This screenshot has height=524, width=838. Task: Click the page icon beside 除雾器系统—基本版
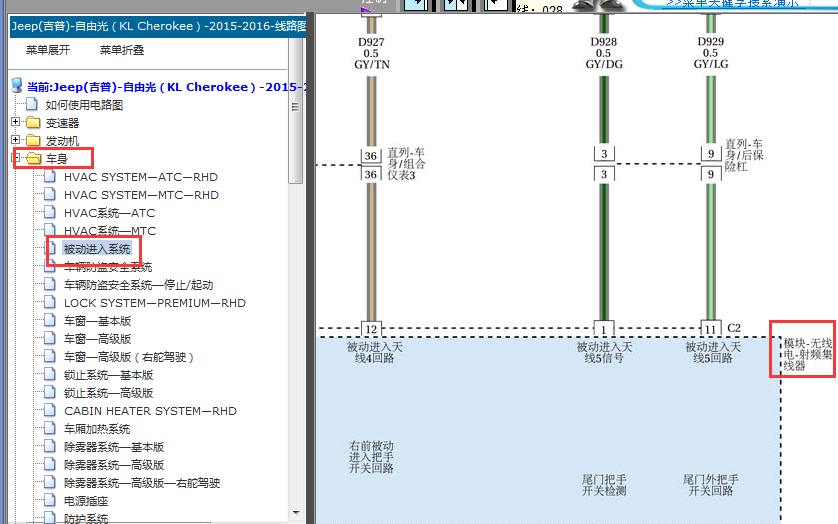point(50,446)
